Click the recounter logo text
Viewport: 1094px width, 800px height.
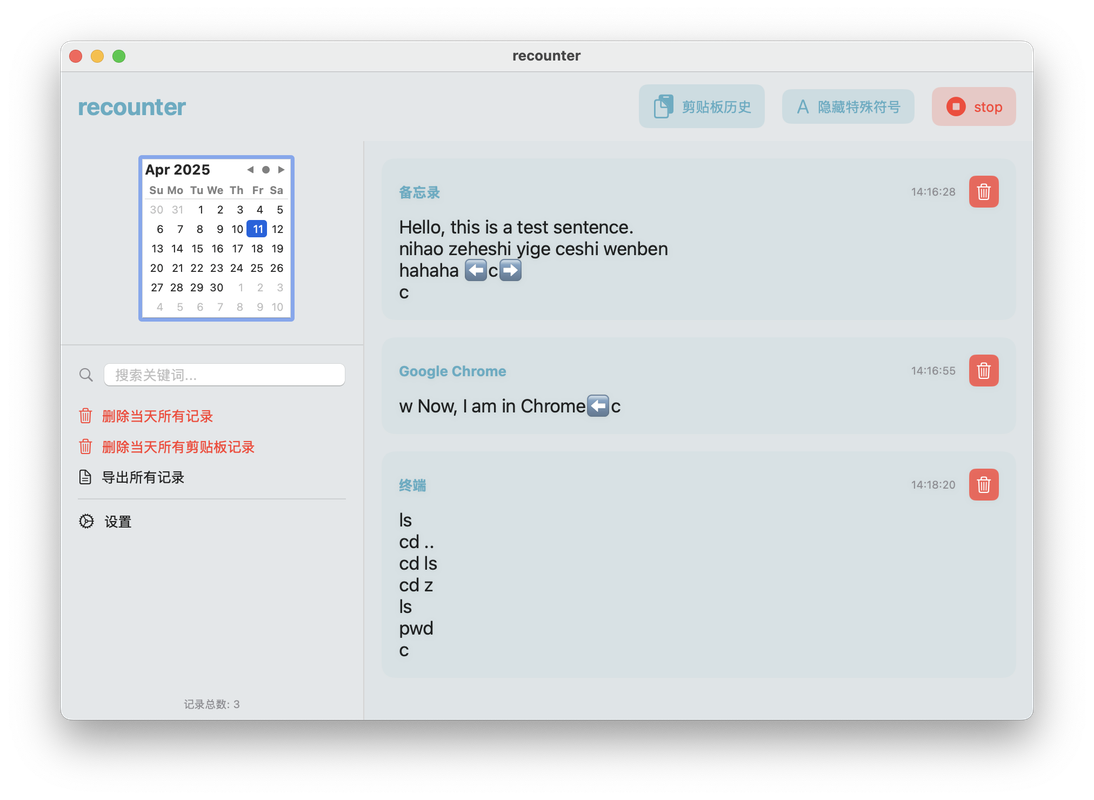(x=132, y=107)
